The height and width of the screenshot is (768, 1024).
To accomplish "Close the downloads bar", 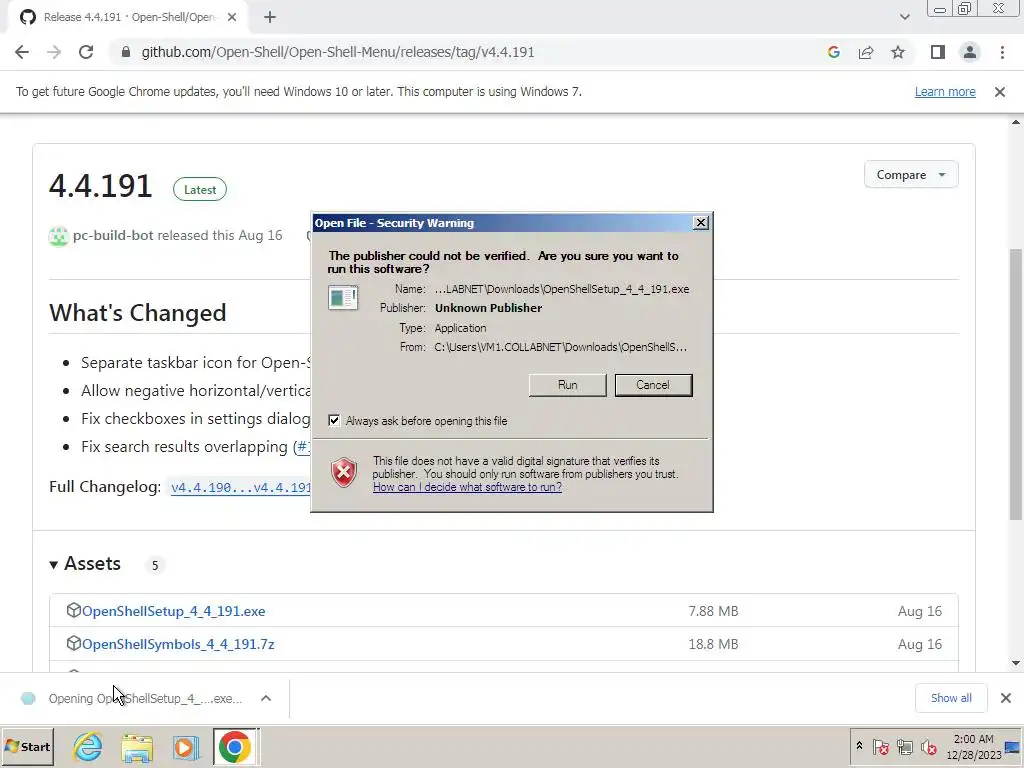I will coord(1006,698).
